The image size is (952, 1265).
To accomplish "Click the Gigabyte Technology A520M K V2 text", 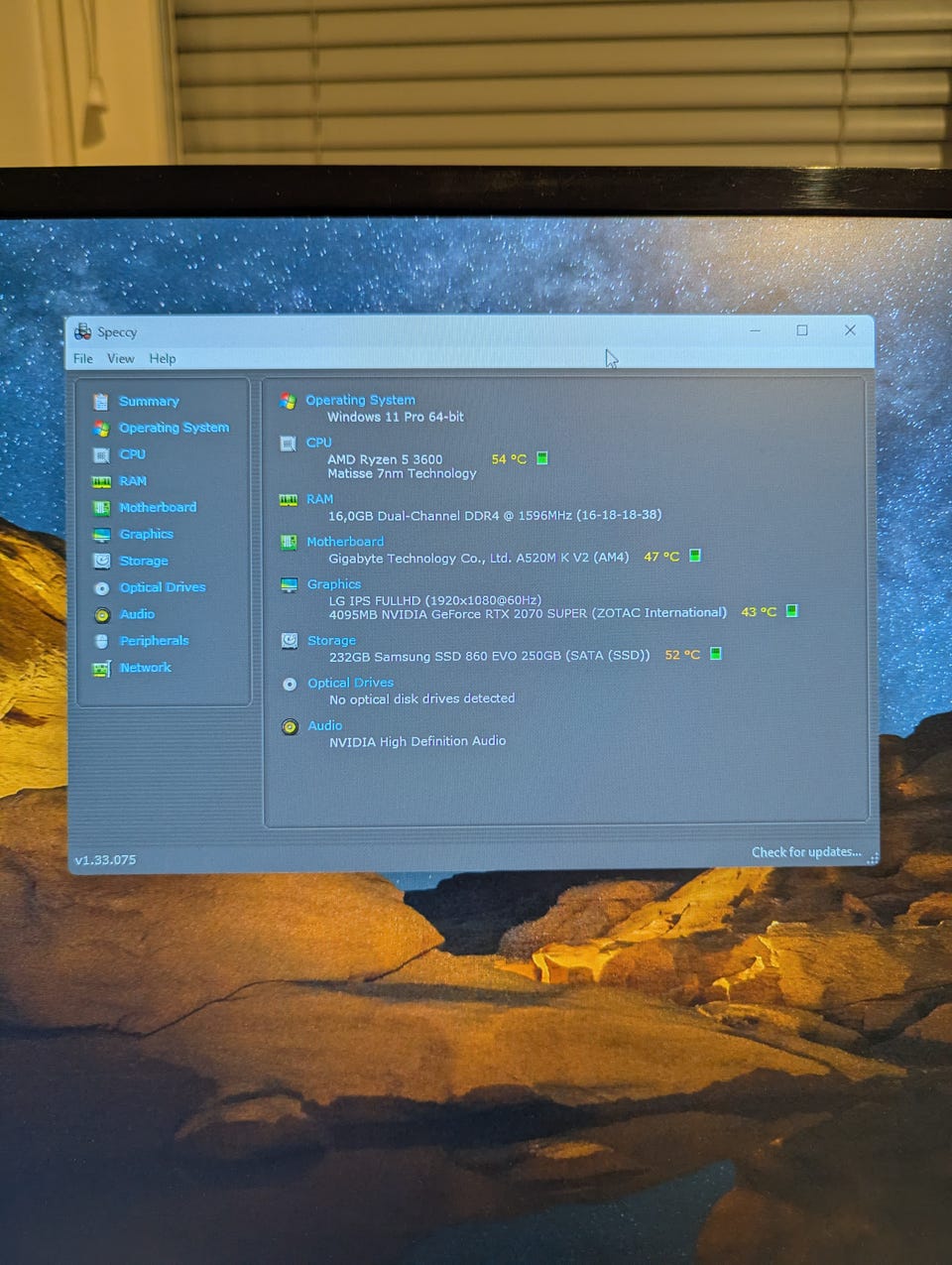I will coord(478,558).
